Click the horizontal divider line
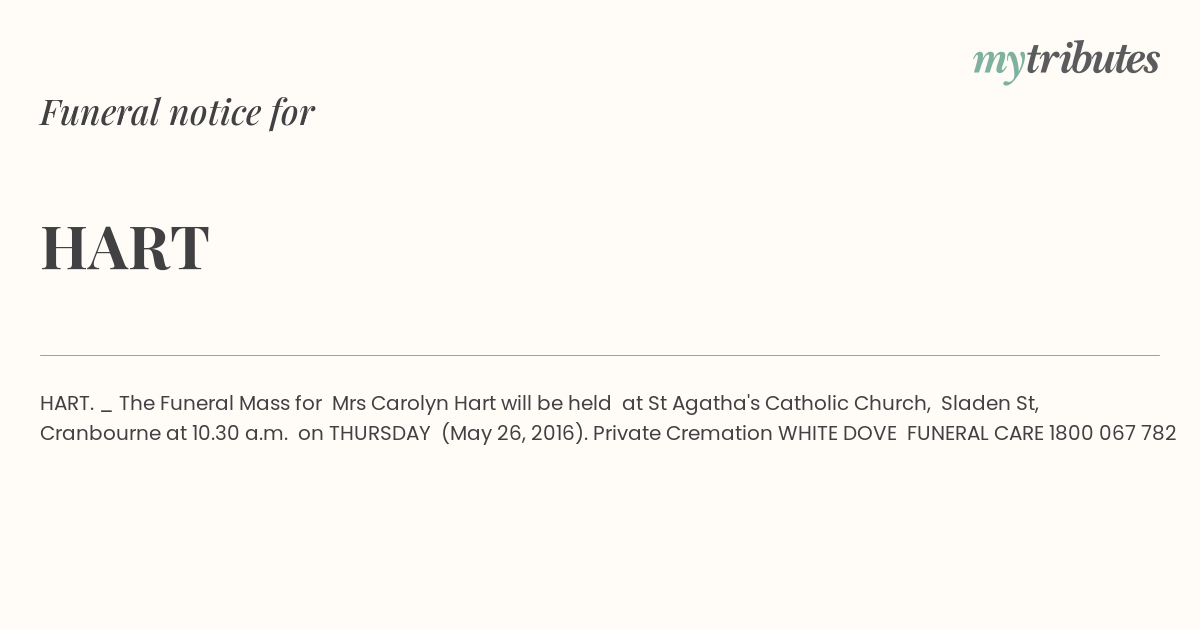Image resolution: width=1200 pixels, height=630 pixels. [600, 355]
